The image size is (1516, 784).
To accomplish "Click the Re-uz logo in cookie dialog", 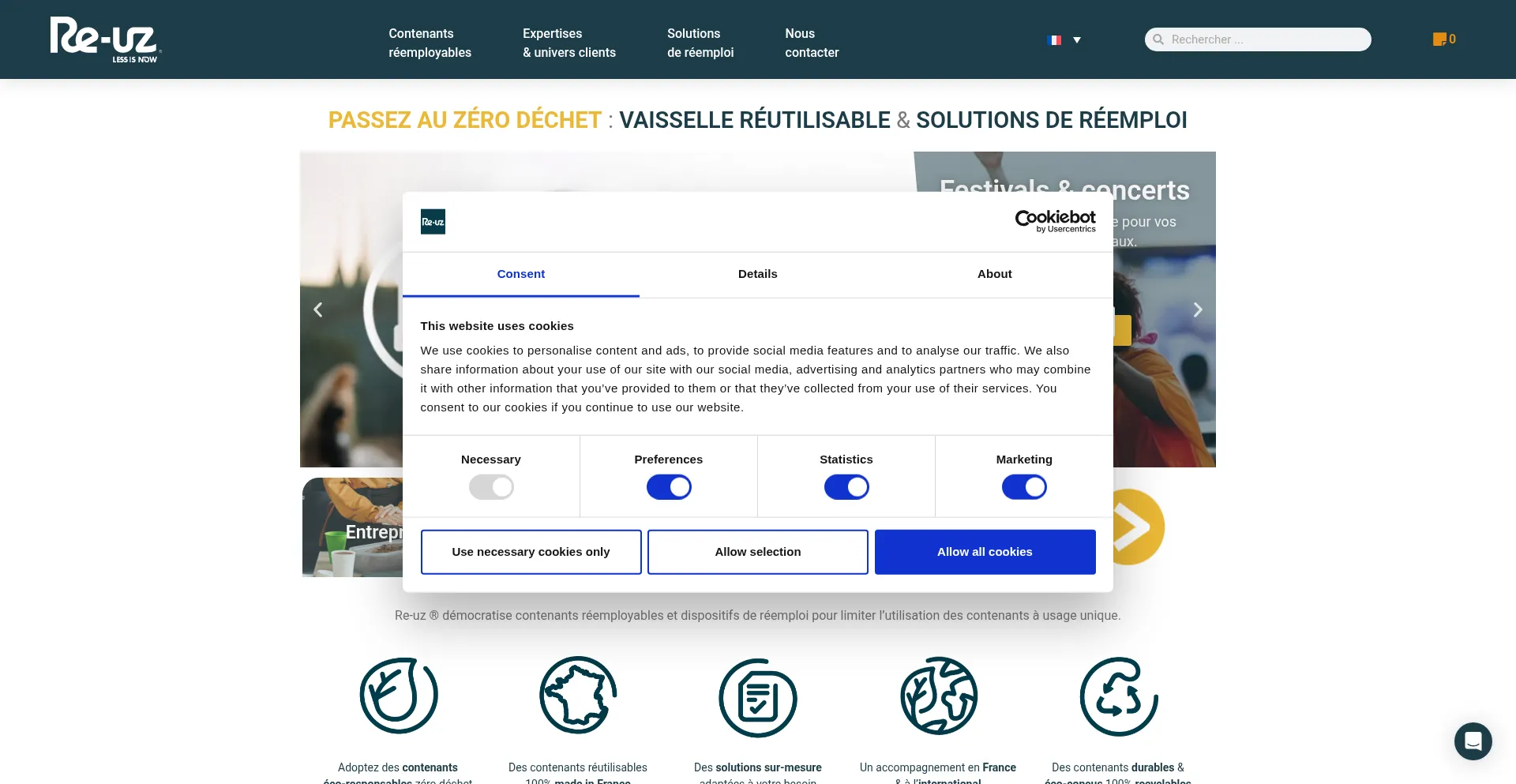I will coord(433,222).
